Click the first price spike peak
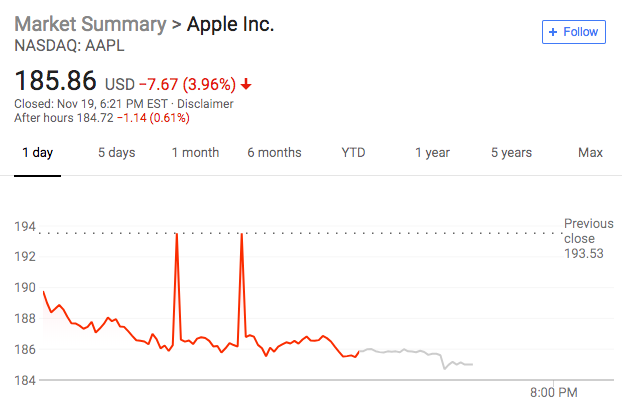Screen dimensions: 622x405 (x=176, y=235)
